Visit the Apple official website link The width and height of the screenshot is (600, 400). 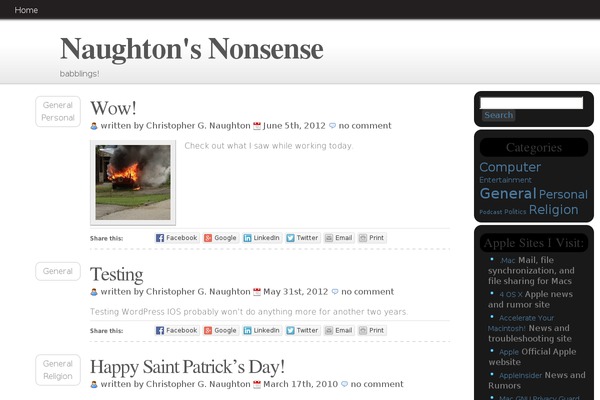(x=509, y=352)
